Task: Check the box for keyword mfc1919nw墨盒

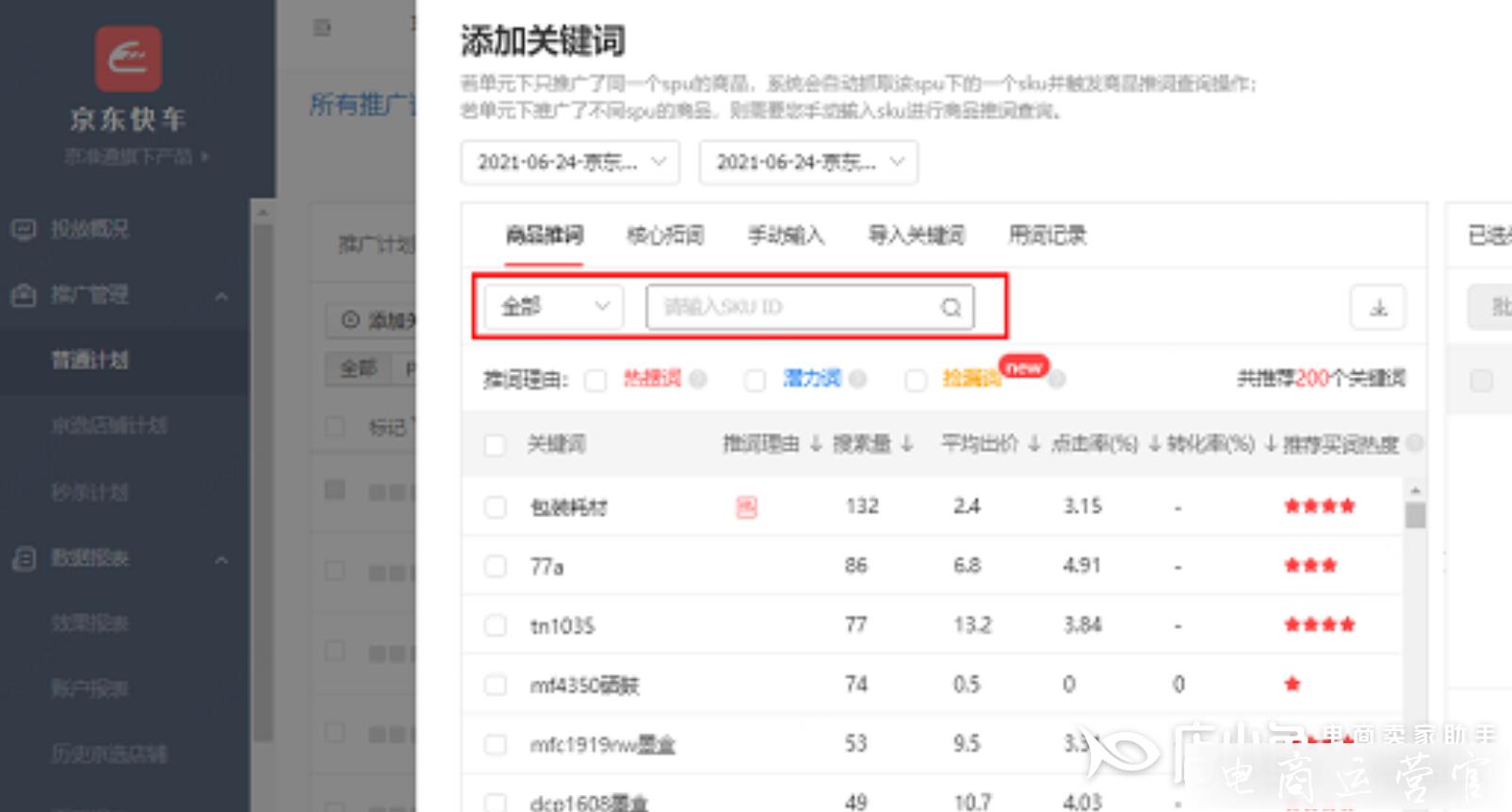Action: 495,744
